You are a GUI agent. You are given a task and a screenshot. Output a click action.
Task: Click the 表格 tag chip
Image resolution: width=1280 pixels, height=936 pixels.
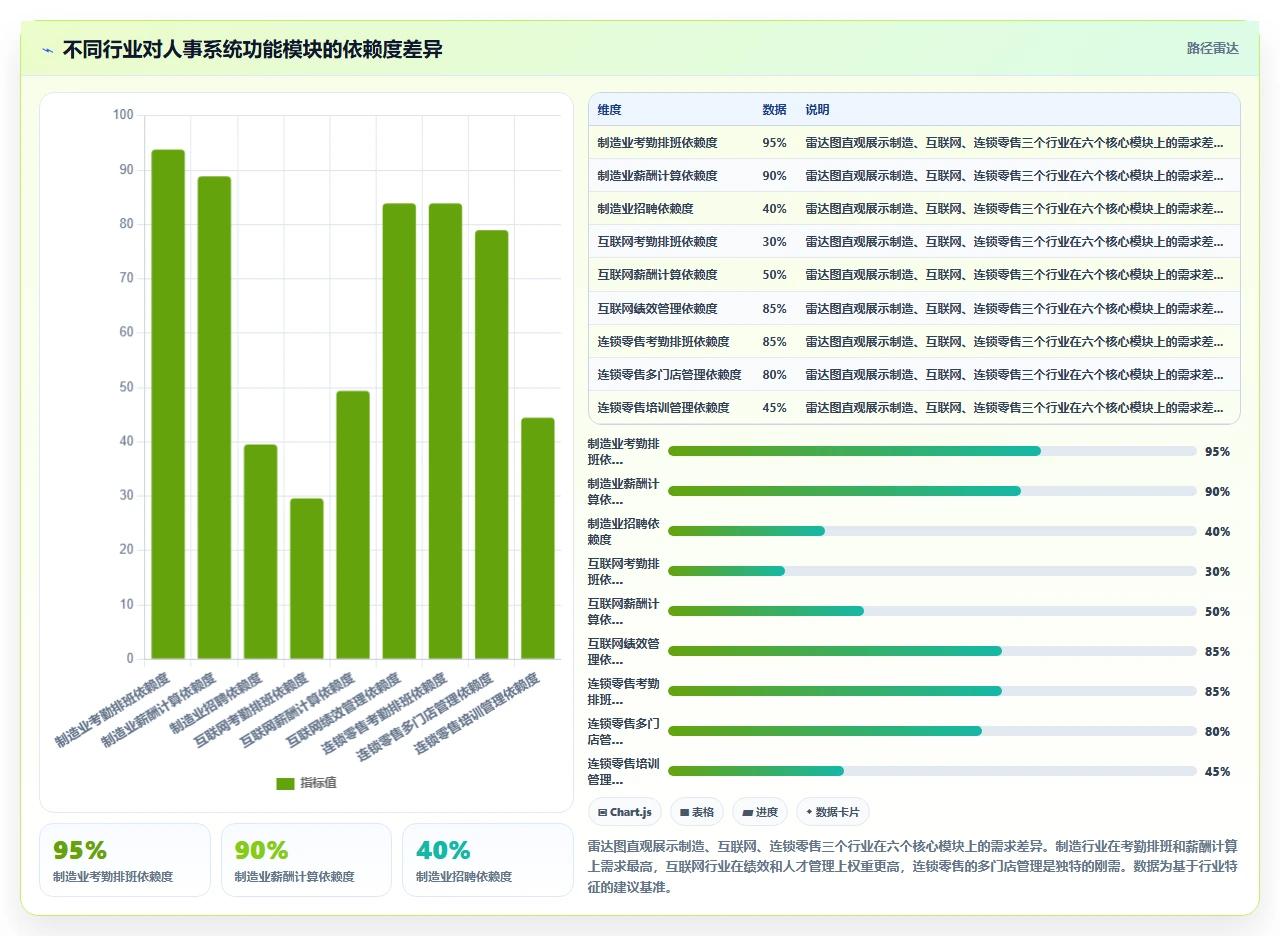[697, 812]
